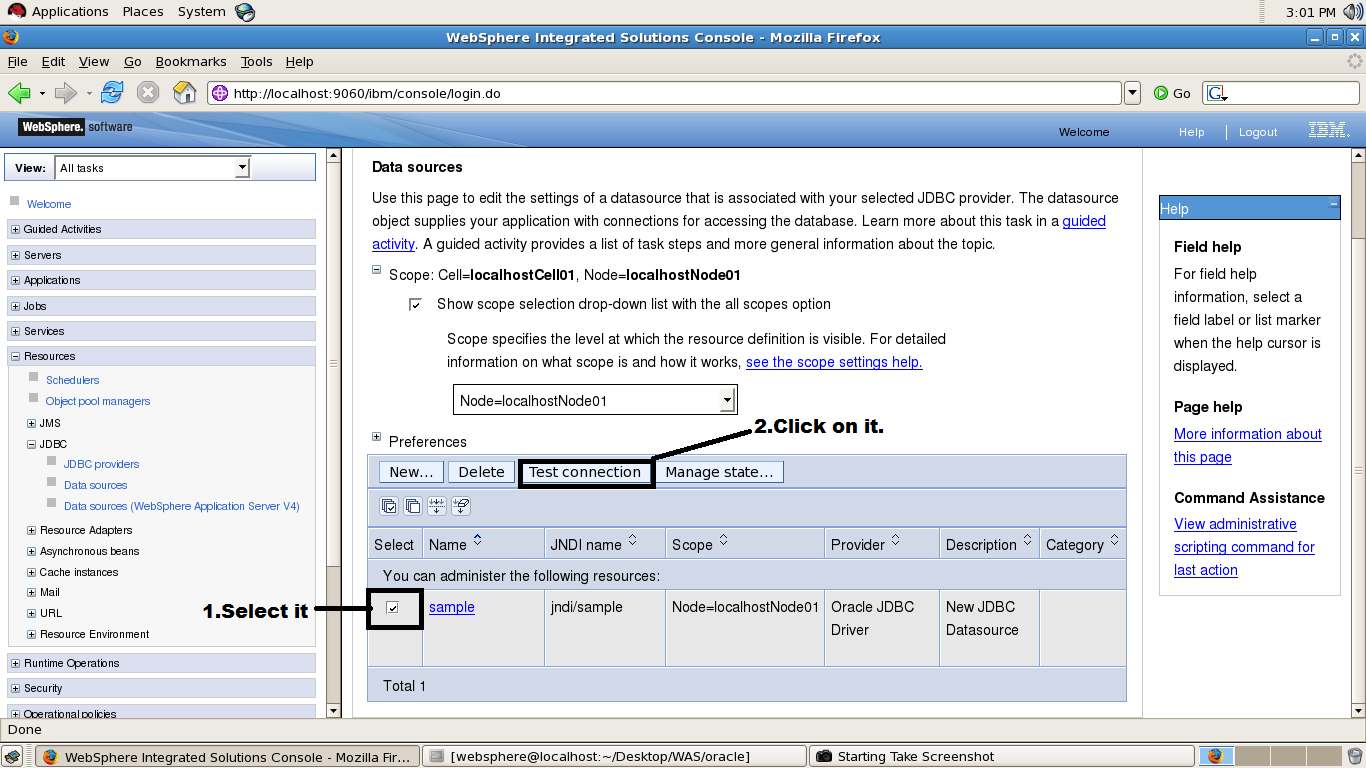Collapse the Resources navigation section
The image size is (1366, 768).
(x=15, y=356)
